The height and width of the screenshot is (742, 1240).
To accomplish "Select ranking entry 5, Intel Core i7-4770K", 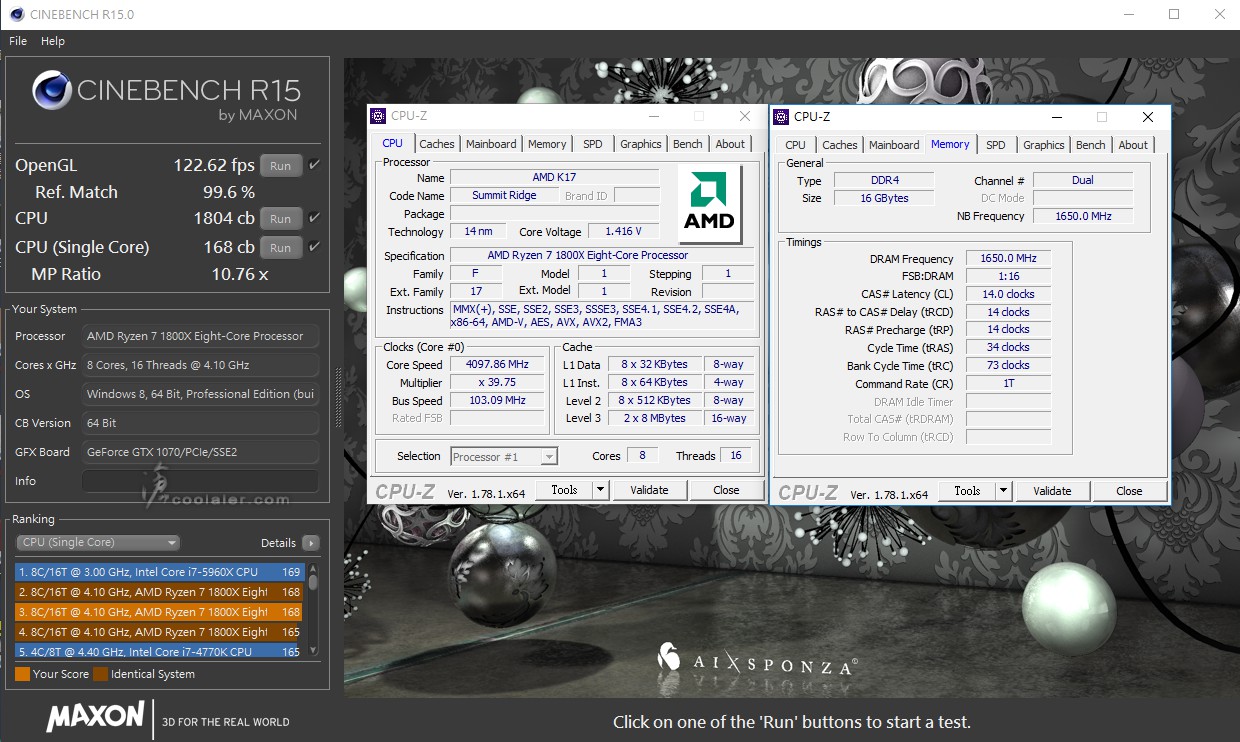I will click(x=160, y=651).
